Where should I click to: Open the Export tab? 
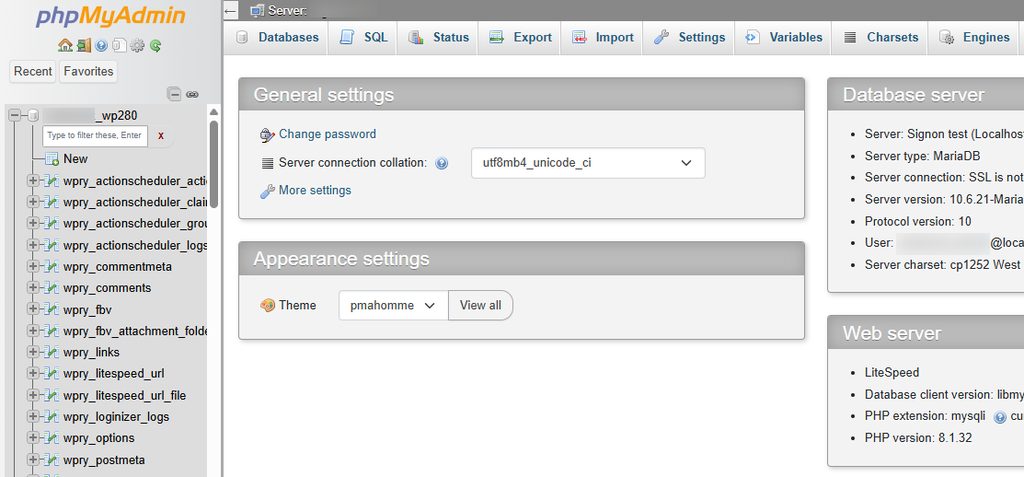pos(520,37)
